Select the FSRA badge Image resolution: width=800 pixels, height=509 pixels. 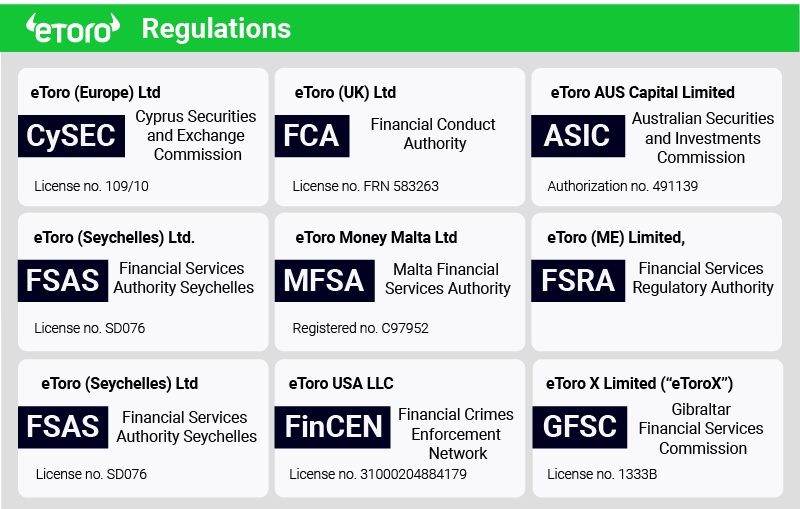coord(578,281)
